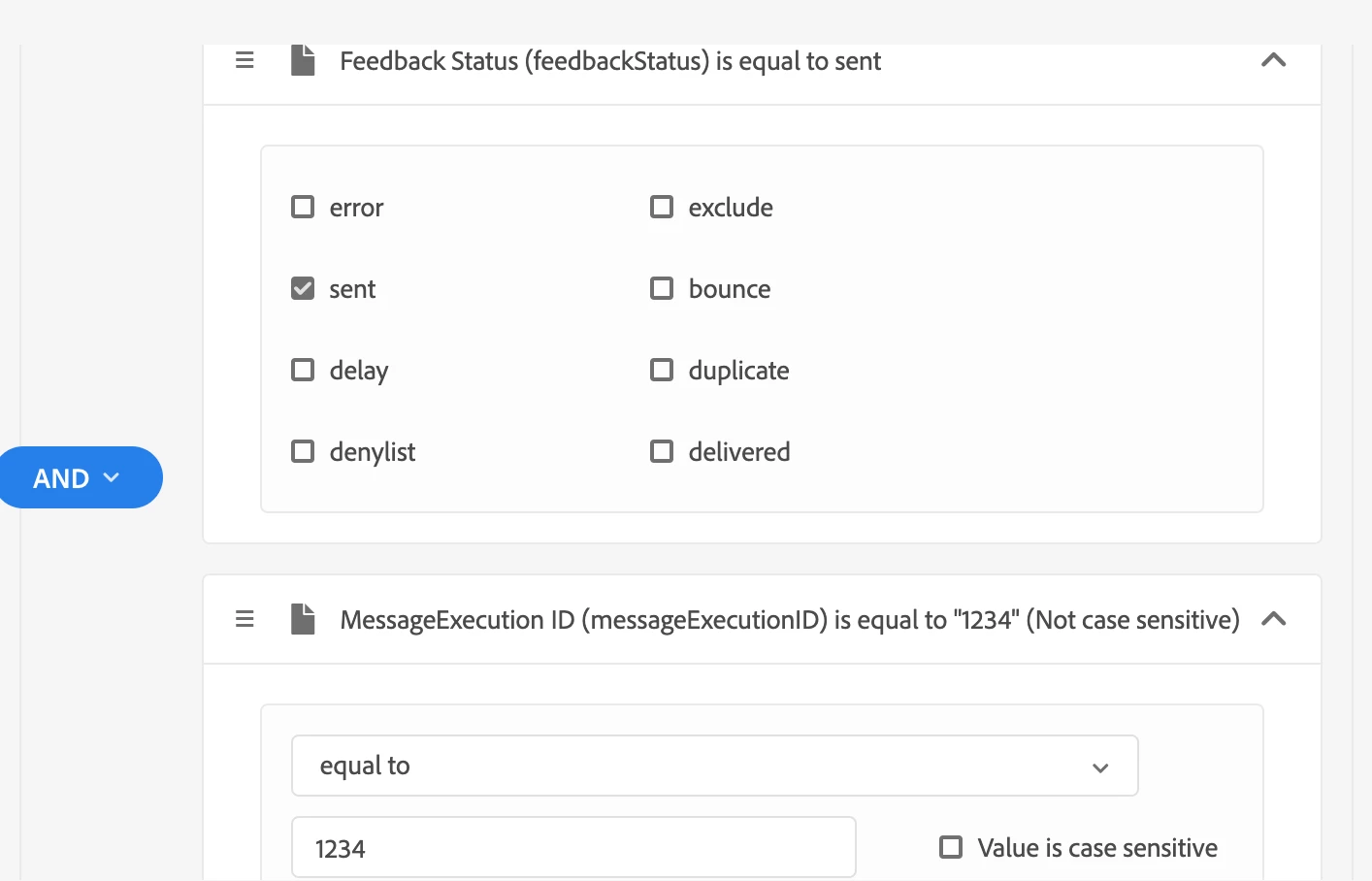Screen dimensions: 1372x881
Task: Open the AND operator dropdown
Action: point(78,477)
